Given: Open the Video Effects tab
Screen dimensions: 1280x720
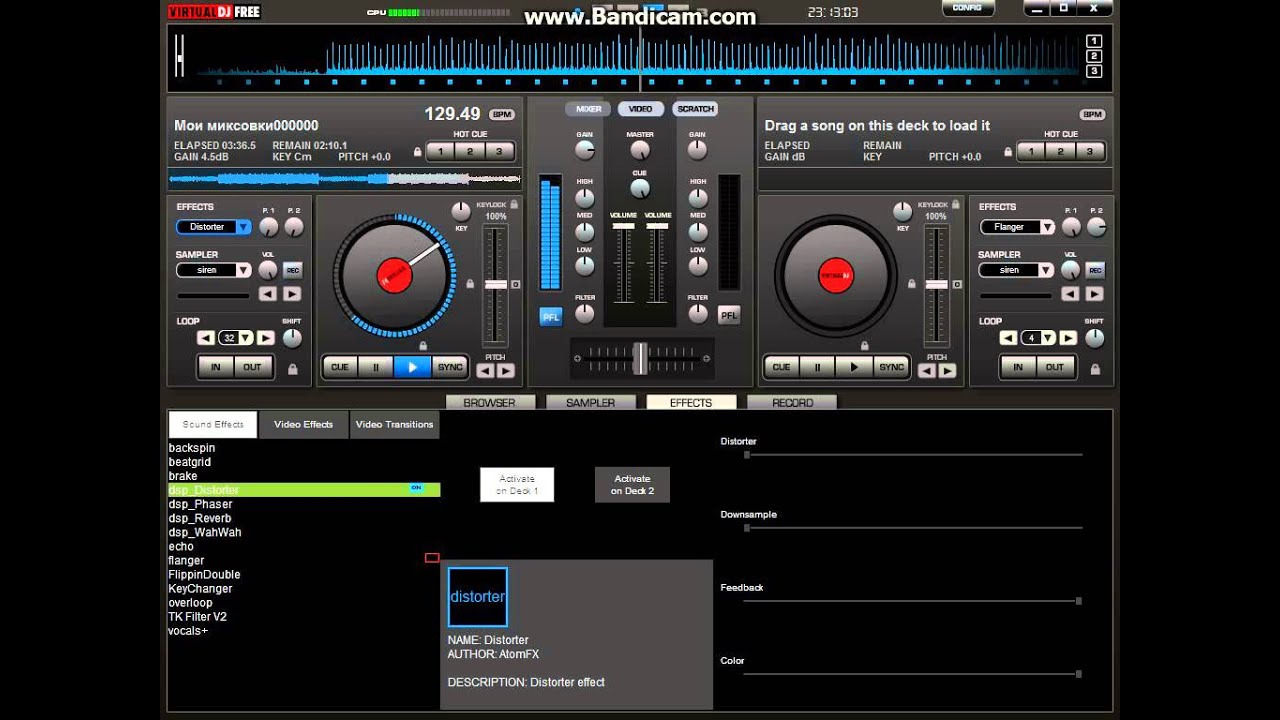Looking at the screenshot, I should (303, 424).
